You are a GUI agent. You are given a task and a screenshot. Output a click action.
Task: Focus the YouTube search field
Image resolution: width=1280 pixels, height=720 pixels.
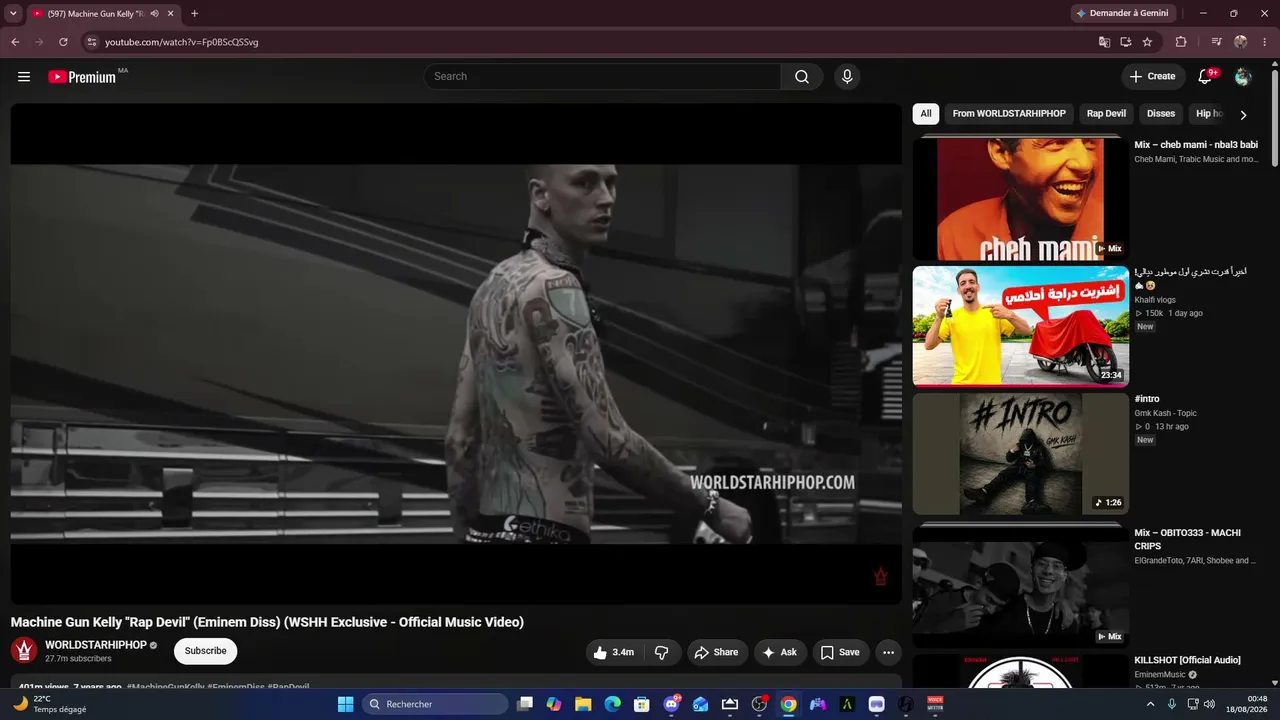(602, 77)
